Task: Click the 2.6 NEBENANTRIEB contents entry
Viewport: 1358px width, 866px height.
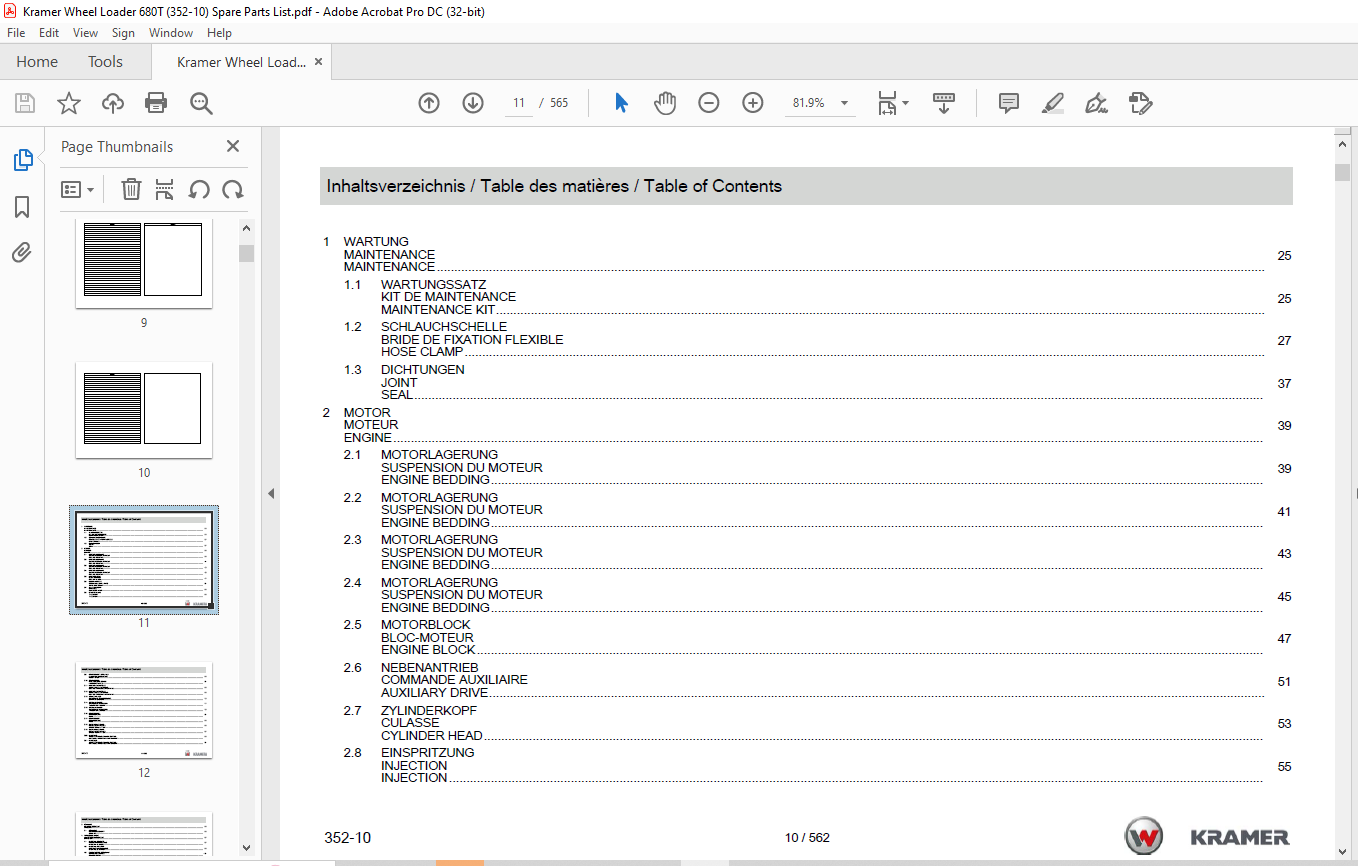Action: pos(817,680)
